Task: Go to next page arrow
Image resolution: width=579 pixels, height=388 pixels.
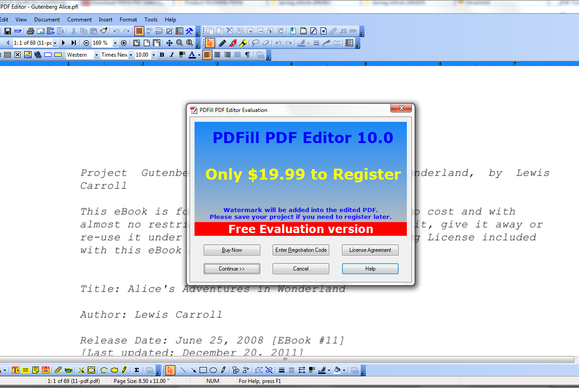Action: click(63, 43)
